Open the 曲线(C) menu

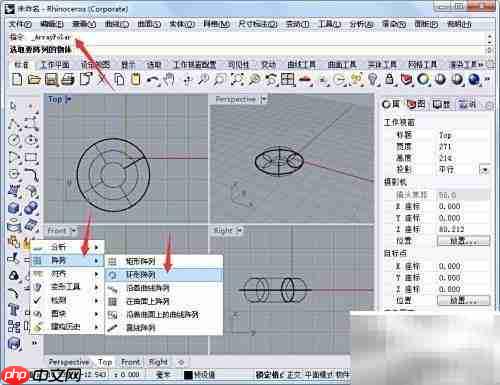[x=117, y=24]
